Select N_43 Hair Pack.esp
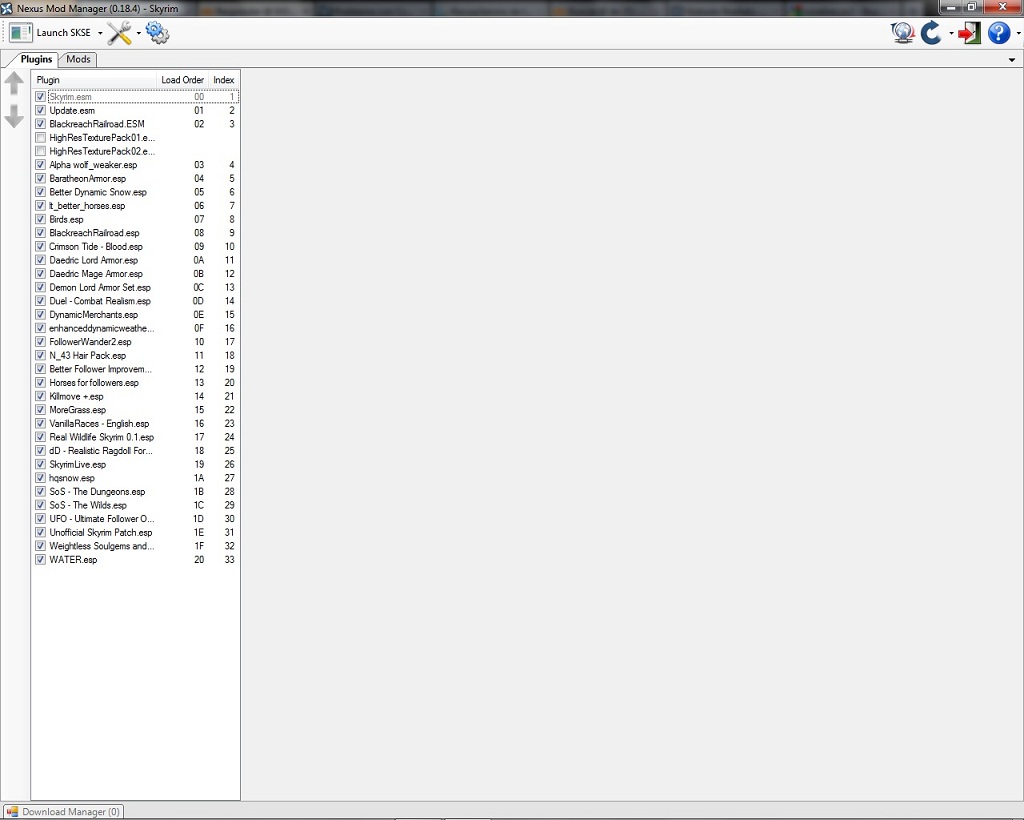Image resolution: width=1024 pixels, height=820 pixels. 136,356
